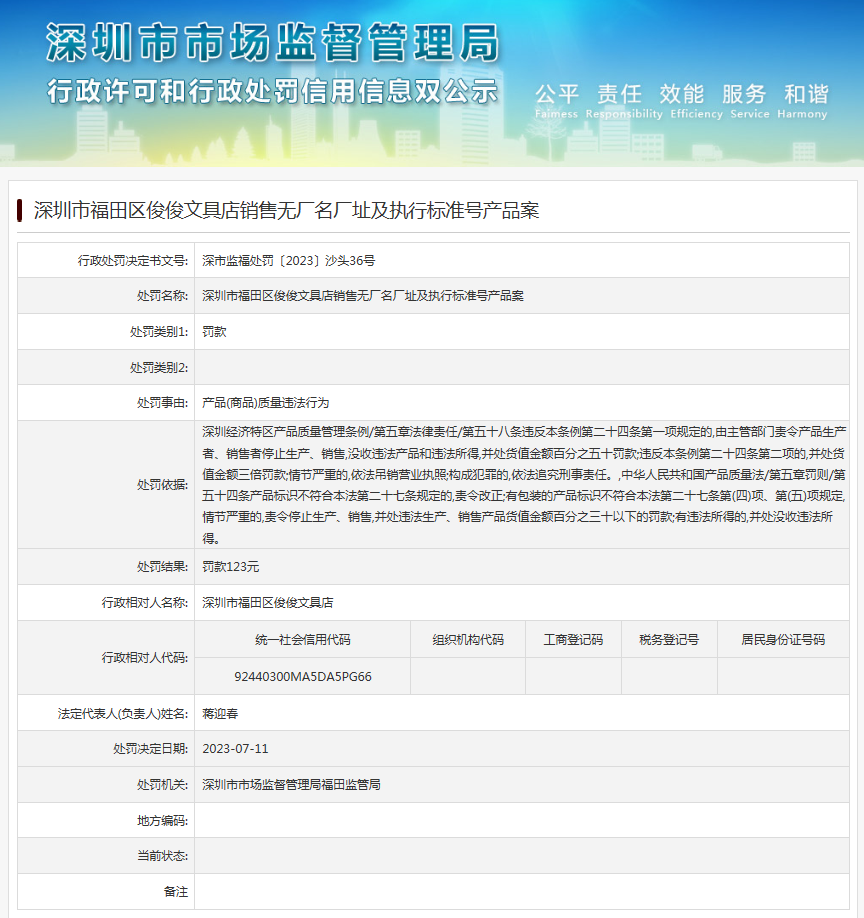
Task: Select the date 2023-07-11
Action: click(x=235, y=749)
